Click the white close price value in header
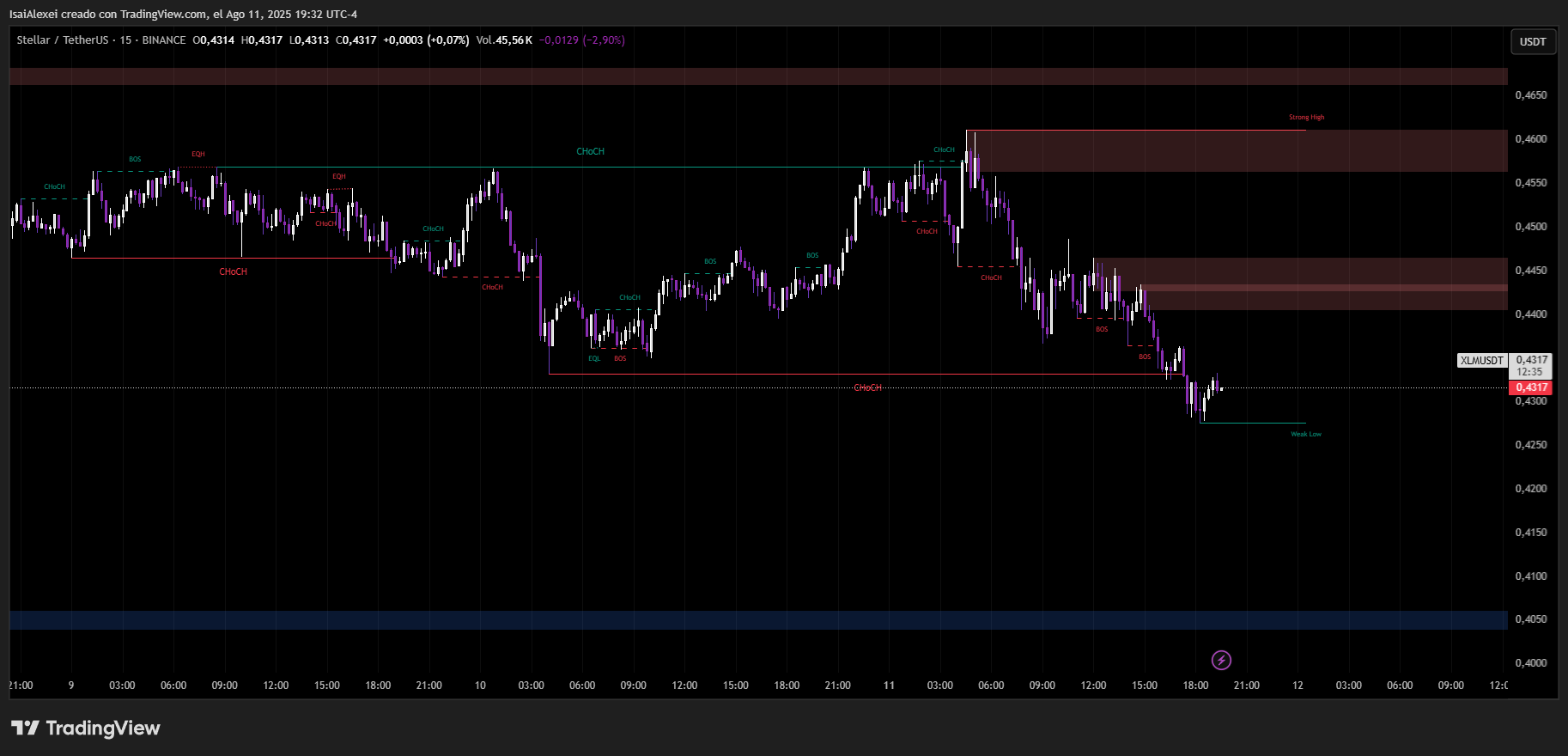 (356, 40)
